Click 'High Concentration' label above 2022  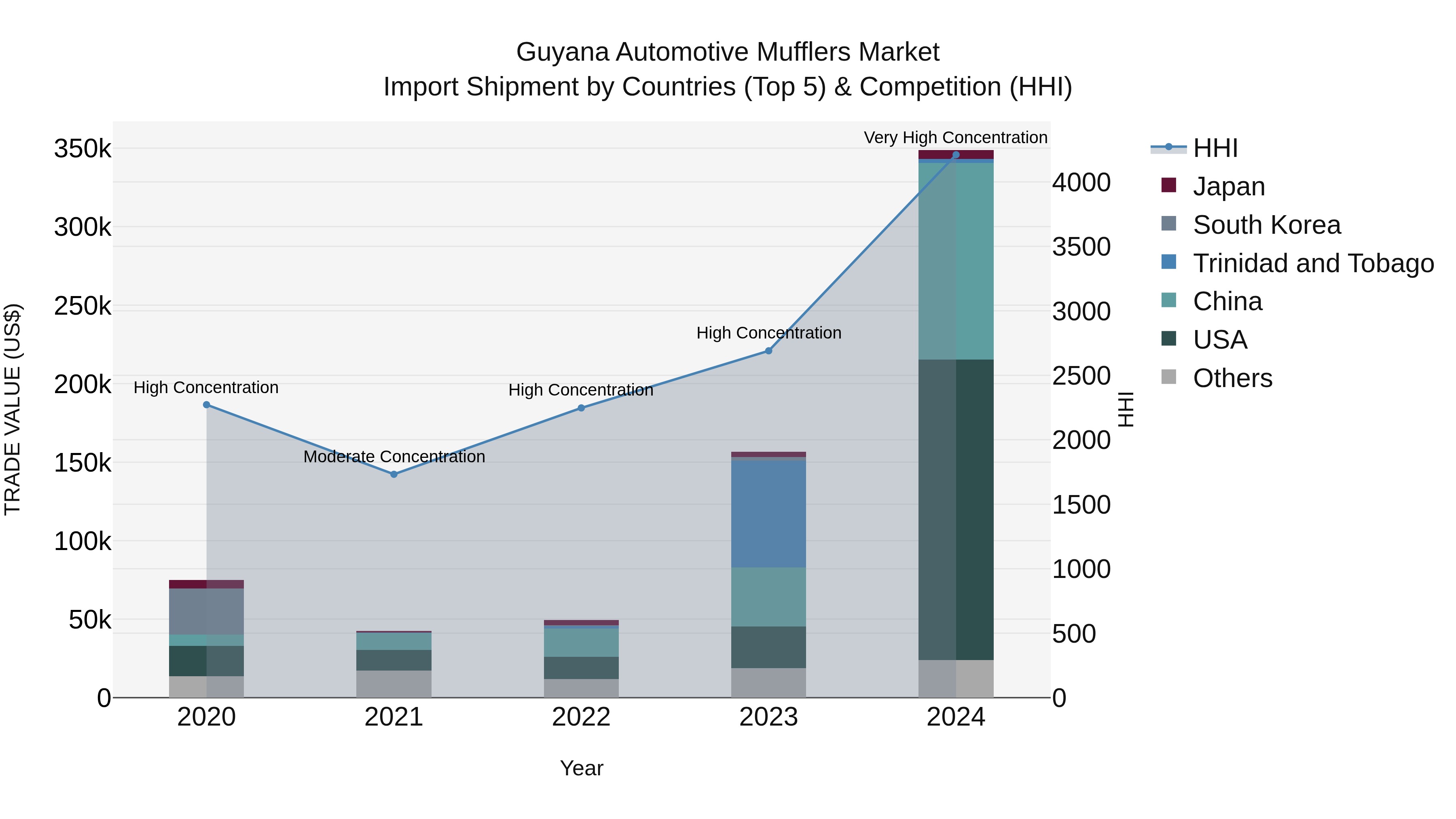point(581,390)
